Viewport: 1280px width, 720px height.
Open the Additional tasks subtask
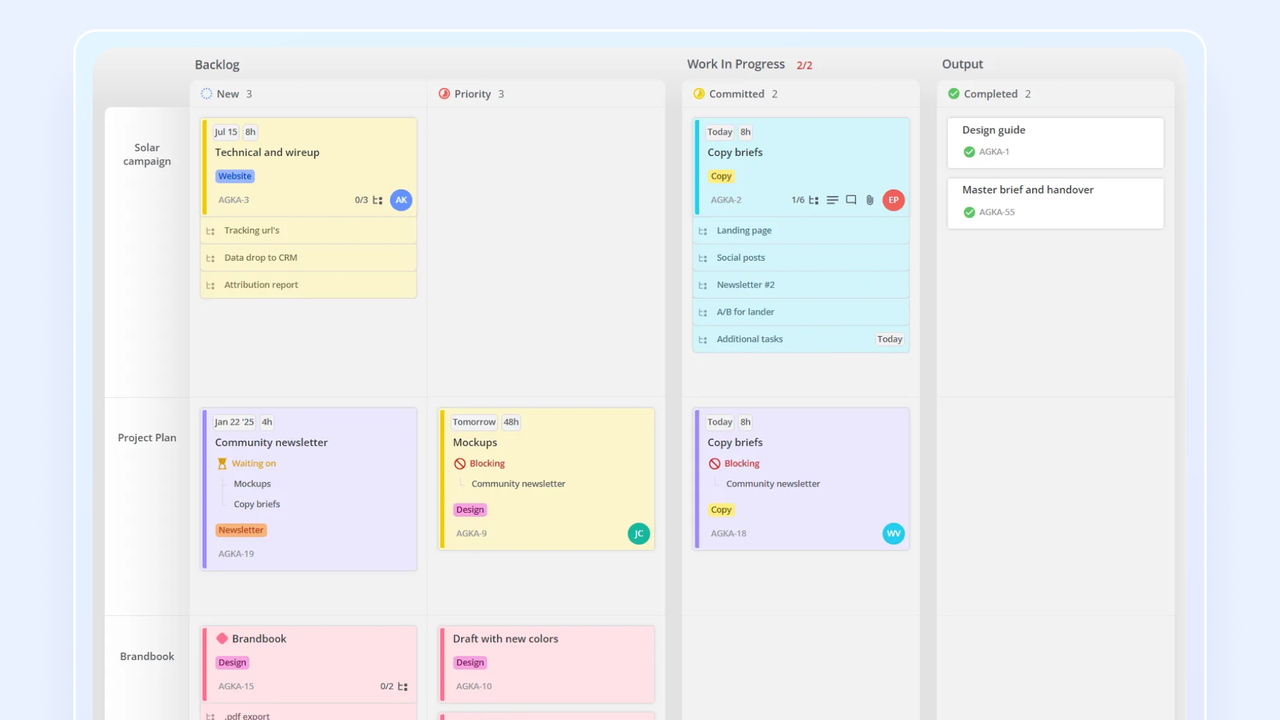click(x=801, y=339)
